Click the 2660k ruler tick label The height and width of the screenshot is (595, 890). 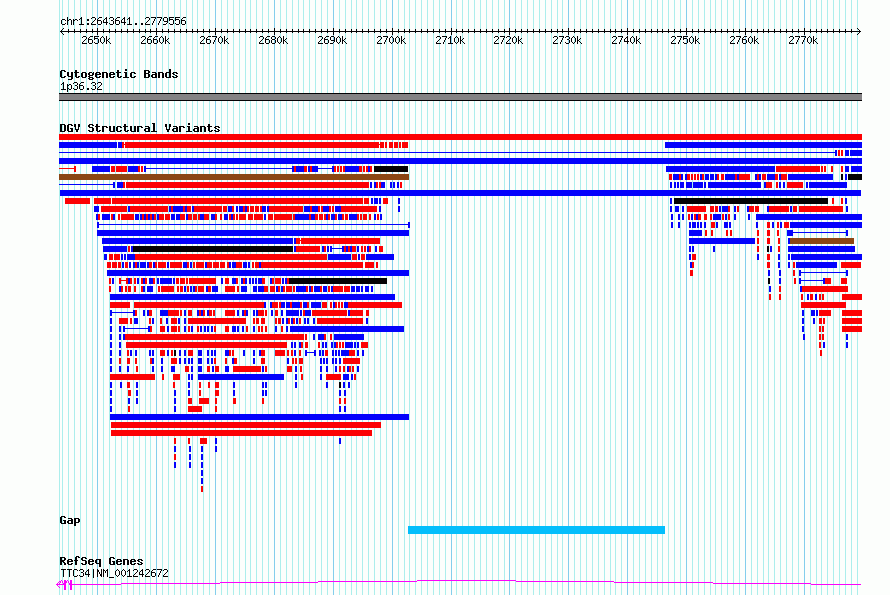point(155,41)
